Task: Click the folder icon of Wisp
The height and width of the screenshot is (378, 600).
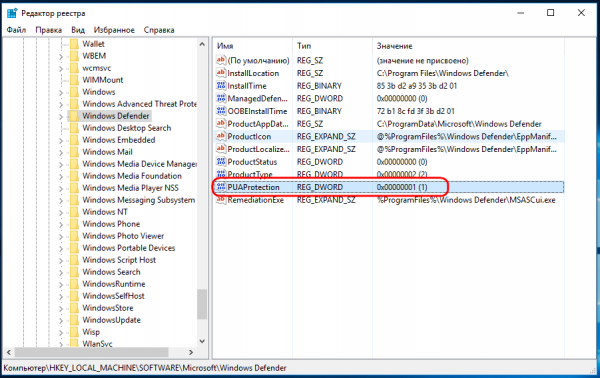Action: click(74, 332)
